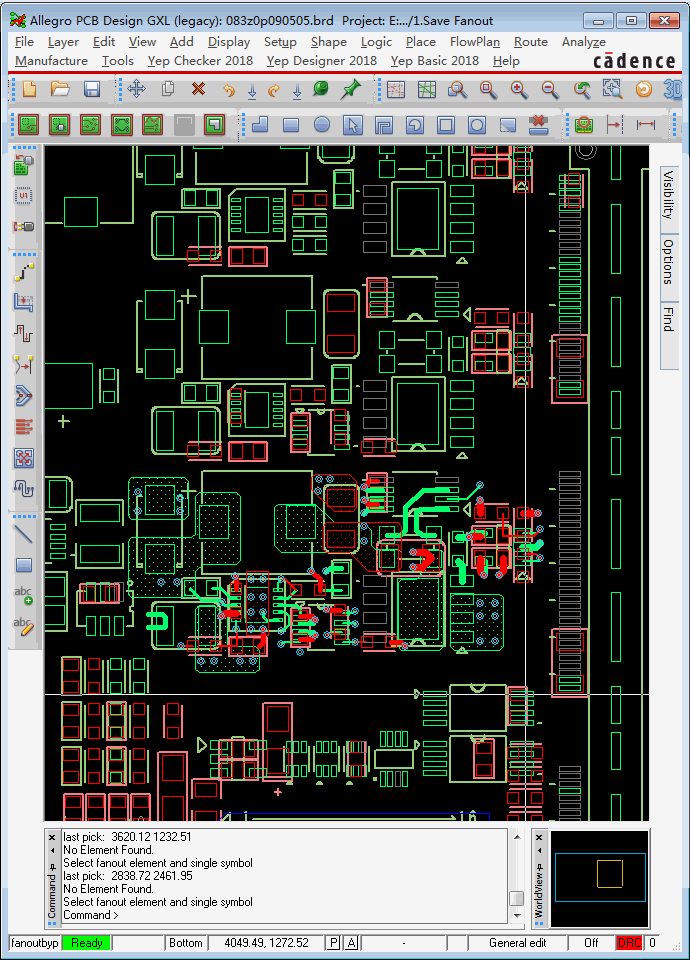Viewport: 690px width, 960px height.
Task: Click the Redo arrow icon
Action: pyautogui.click(x=274, y=90)
